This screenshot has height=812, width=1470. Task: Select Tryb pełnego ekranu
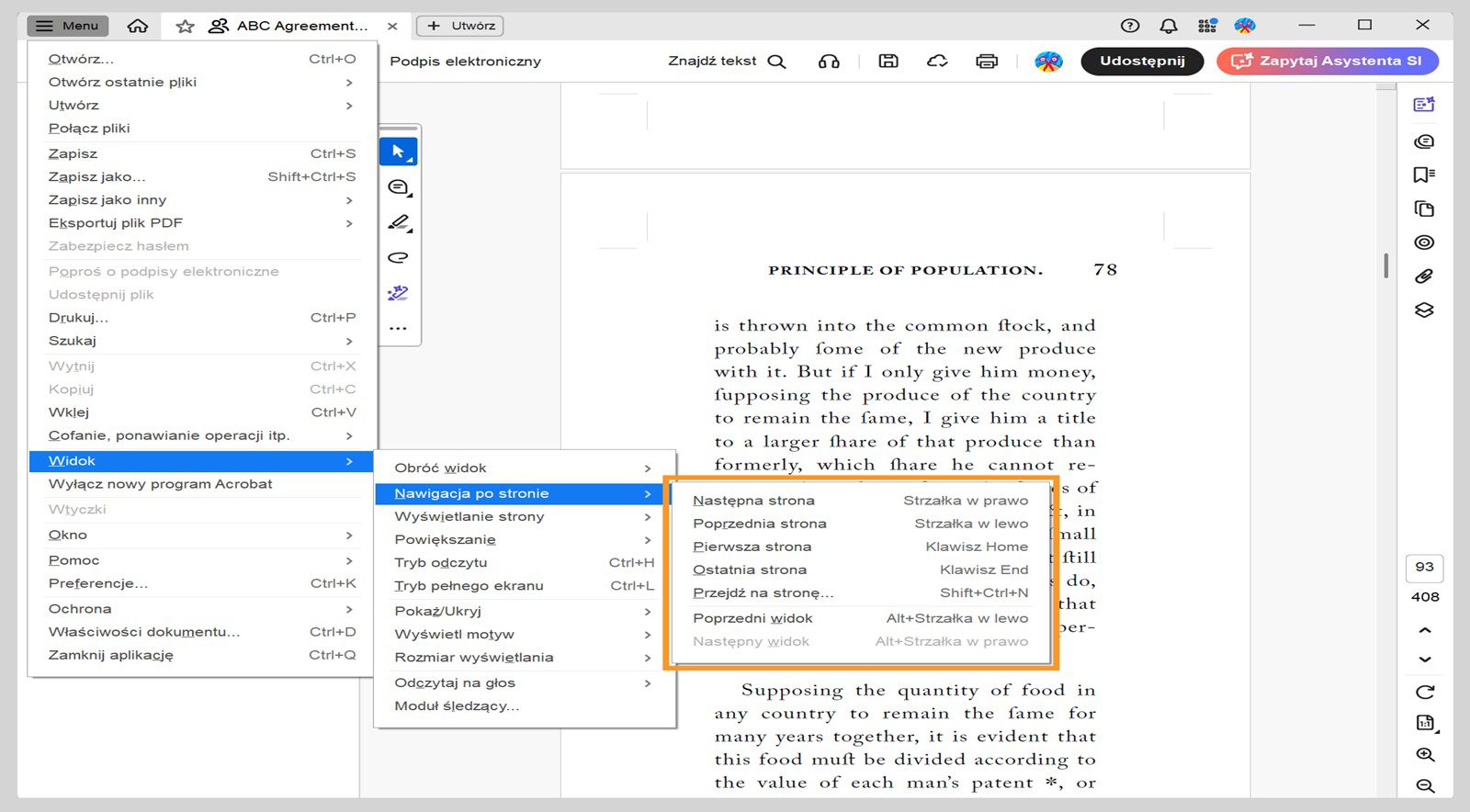(524, 586)
